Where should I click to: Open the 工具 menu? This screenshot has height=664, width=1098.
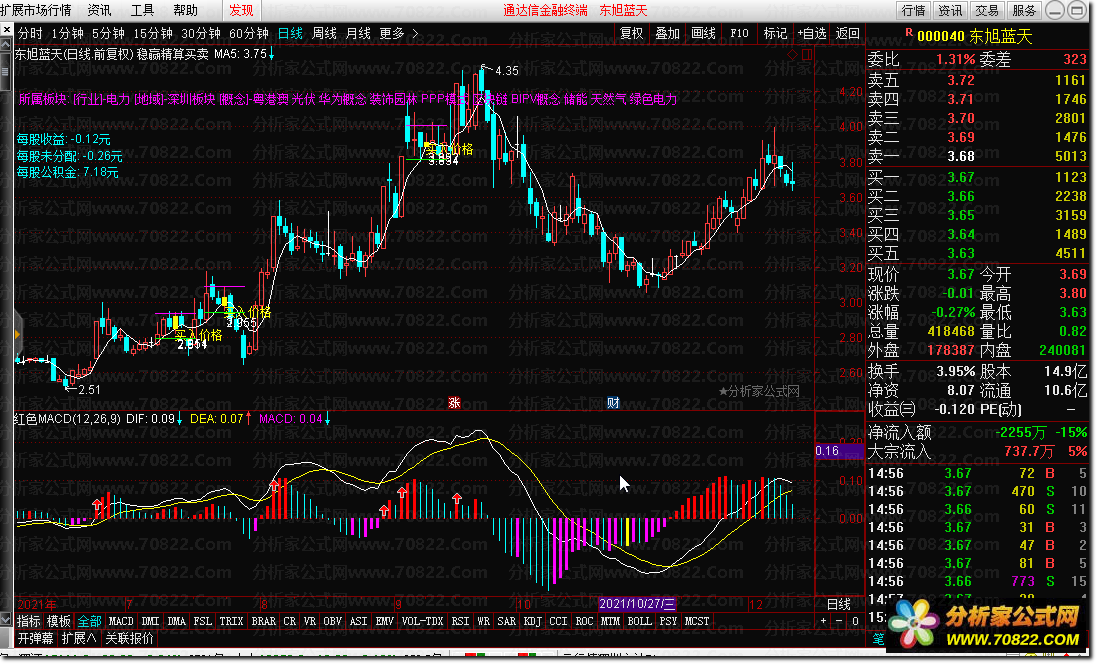142,11
